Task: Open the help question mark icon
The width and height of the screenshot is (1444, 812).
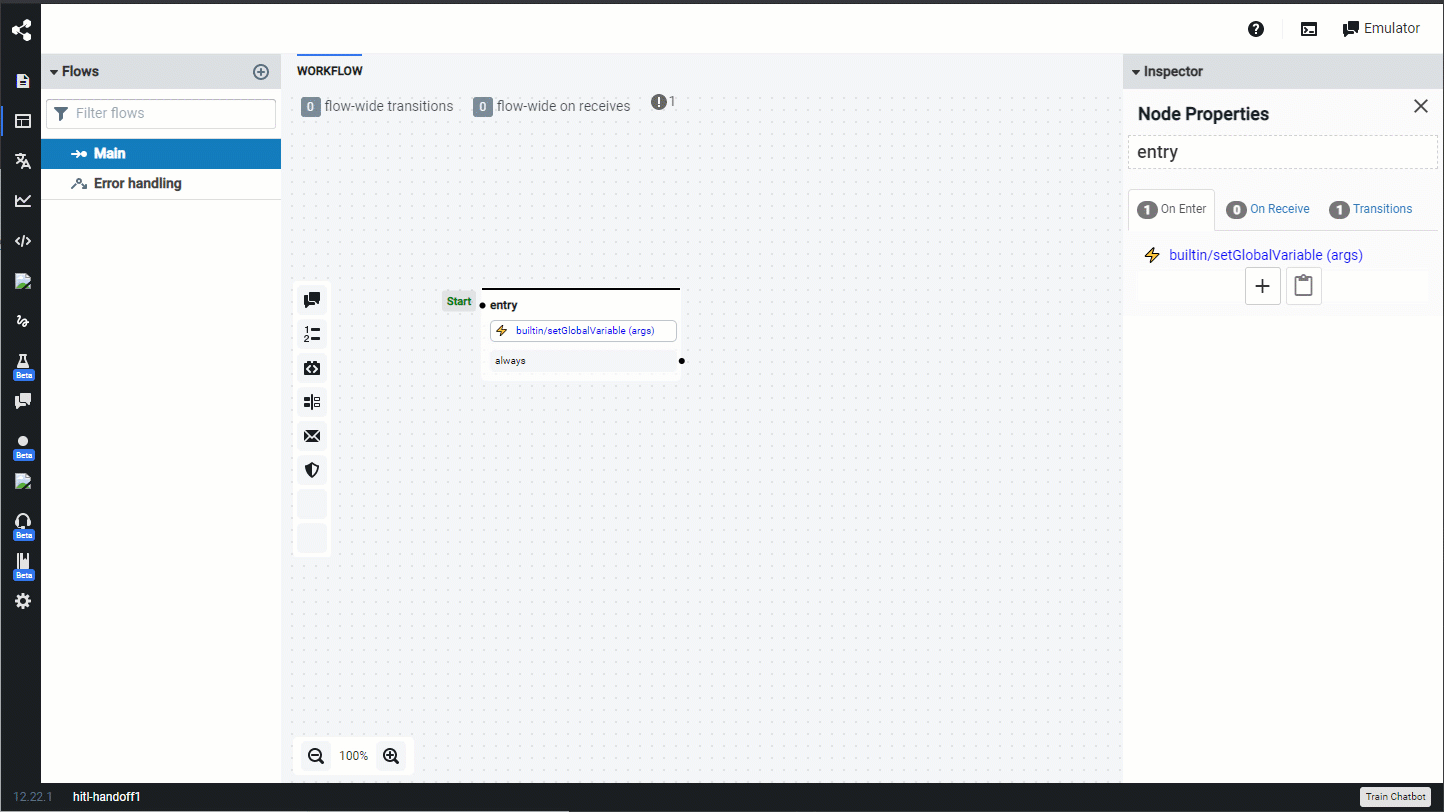Action: 1256,29
